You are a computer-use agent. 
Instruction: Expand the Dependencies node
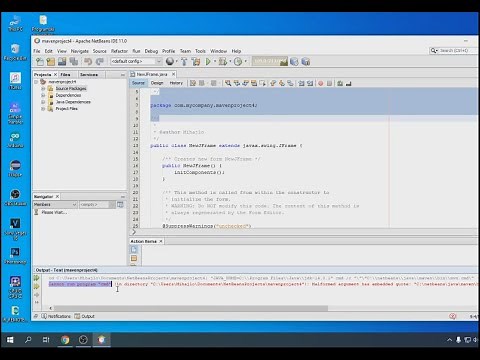43,95
